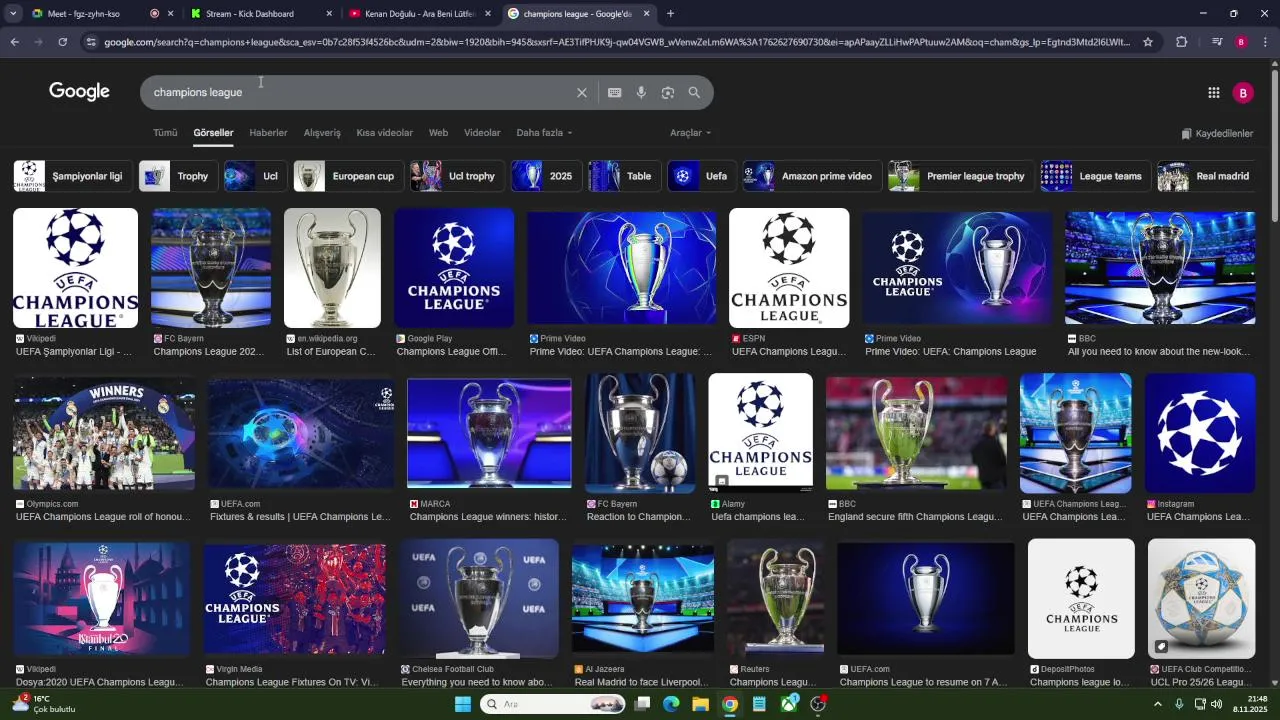
Task: Select the Real madrid filter chip
Action: tap(1205, 176)
